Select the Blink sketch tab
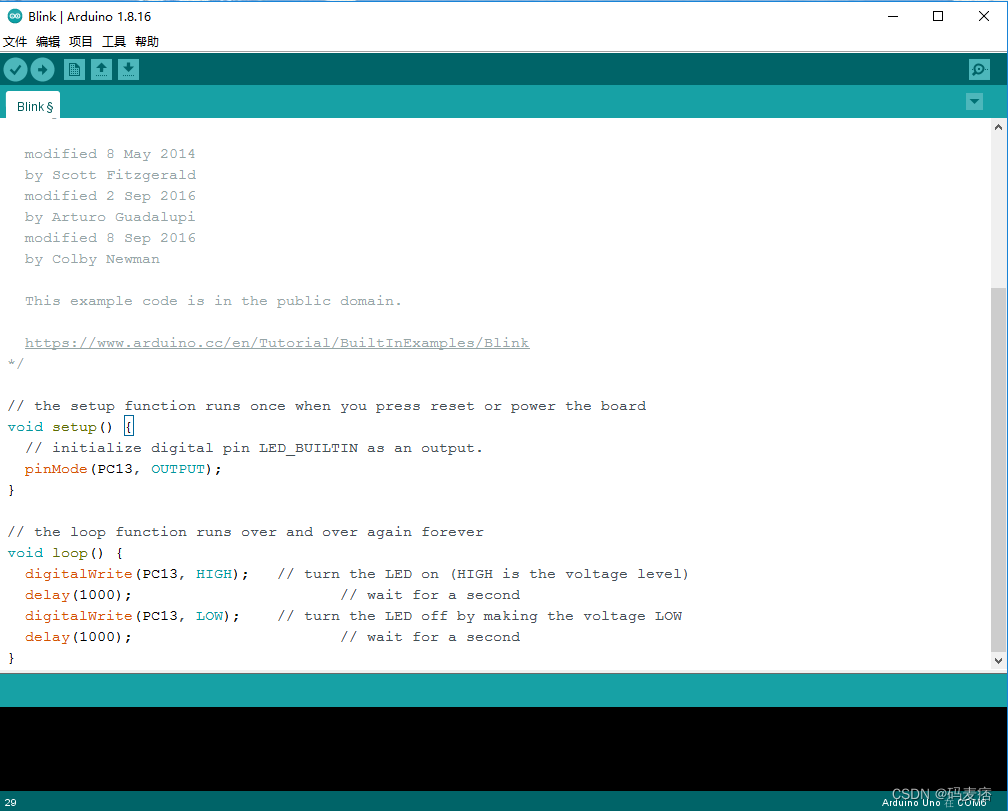The height and width of the screenshot is (811, 1008). click(33, 104)
